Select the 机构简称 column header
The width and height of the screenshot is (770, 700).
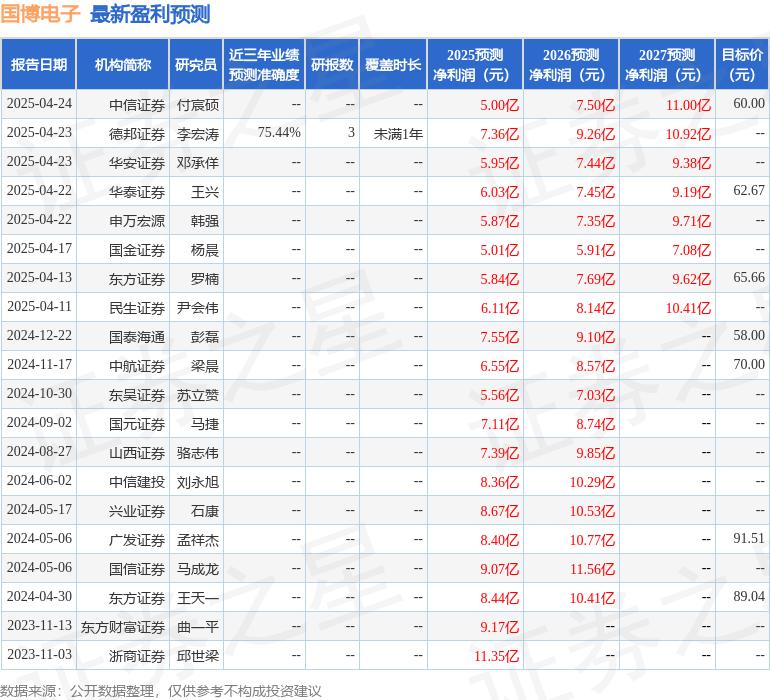coord(123,65)
